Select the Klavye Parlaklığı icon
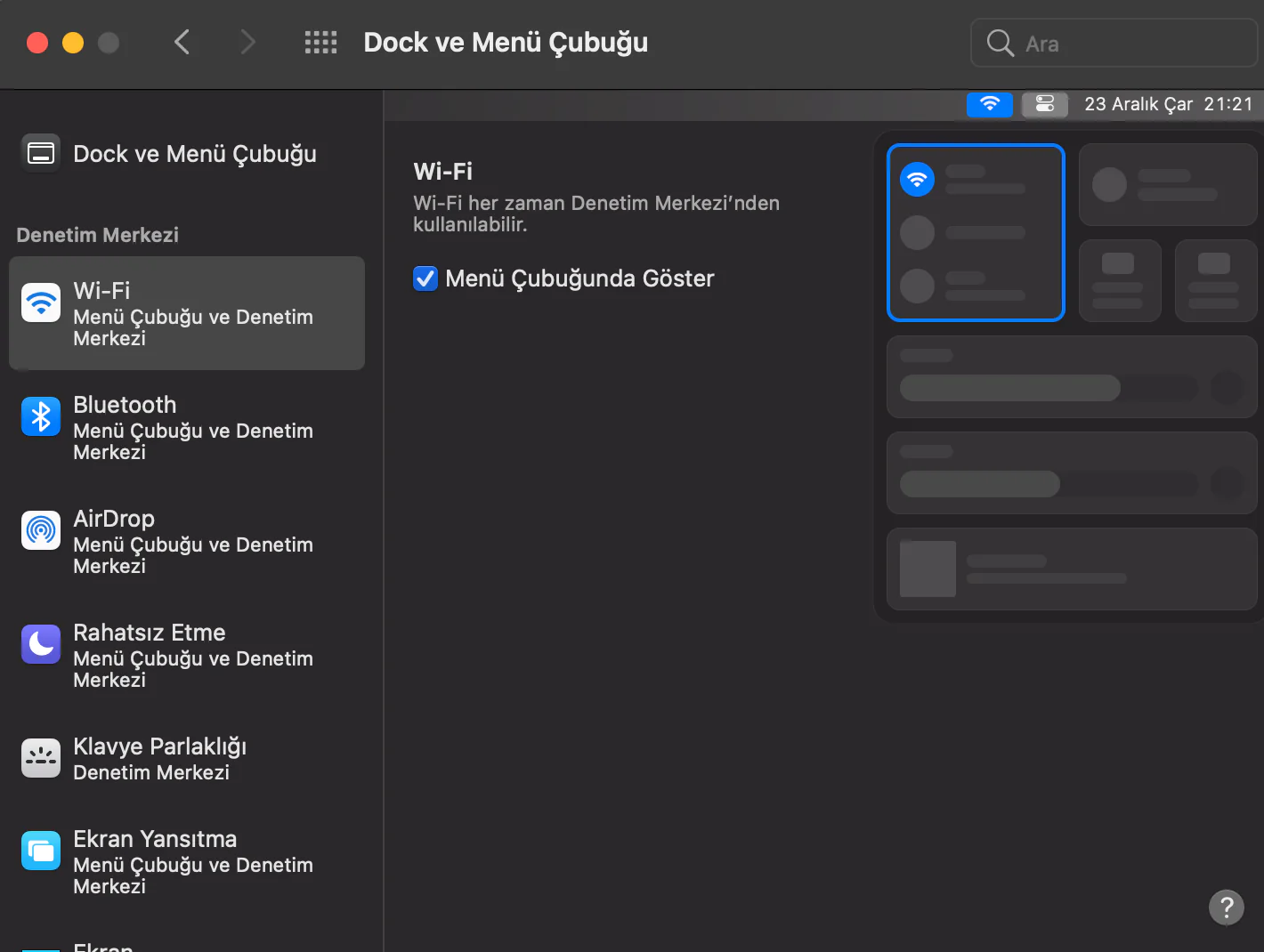 tap(41, 758)
